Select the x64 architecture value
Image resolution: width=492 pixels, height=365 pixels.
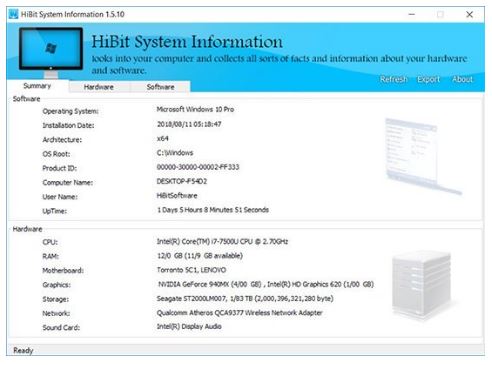coord(163,138)
